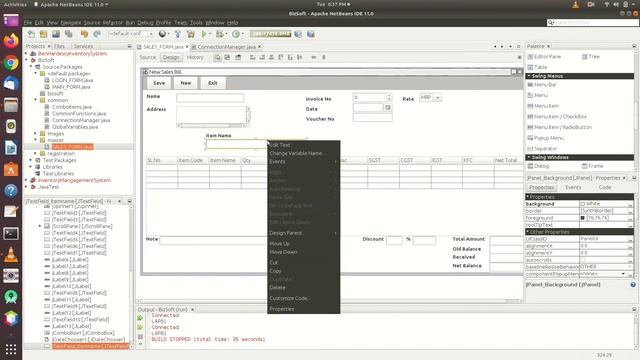Click the background white color swatch
The height and width of the screenshot is (360, 640).
(582, 204)
